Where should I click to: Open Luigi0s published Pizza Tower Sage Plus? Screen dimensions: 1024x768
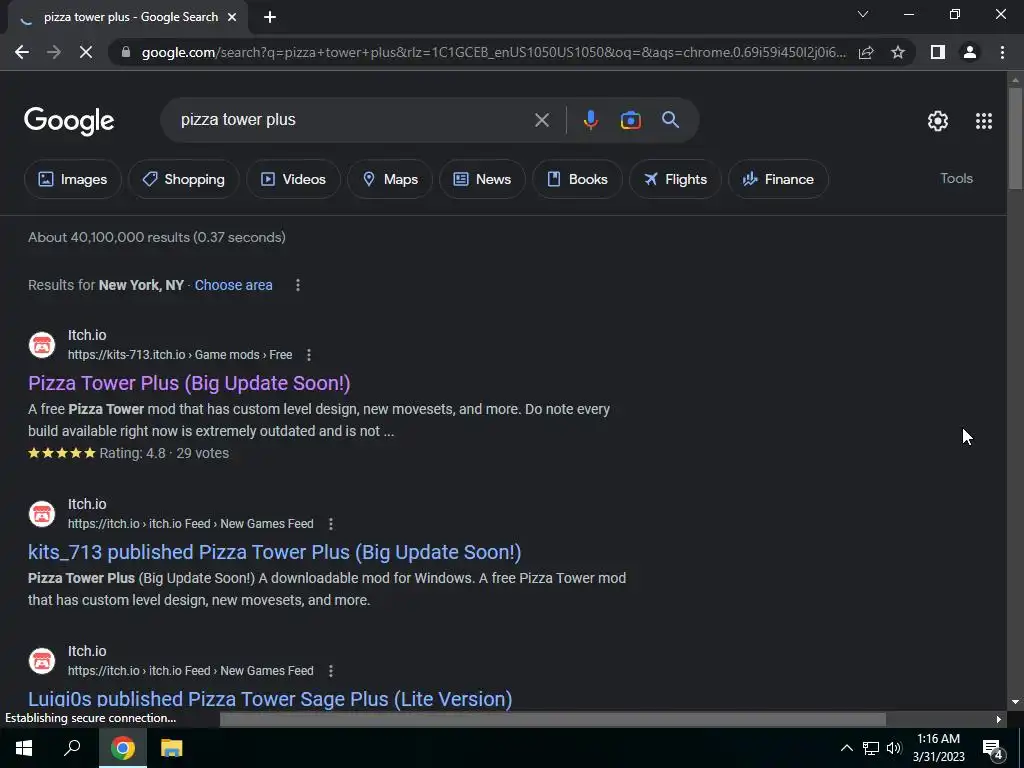[x=270, y=699]
